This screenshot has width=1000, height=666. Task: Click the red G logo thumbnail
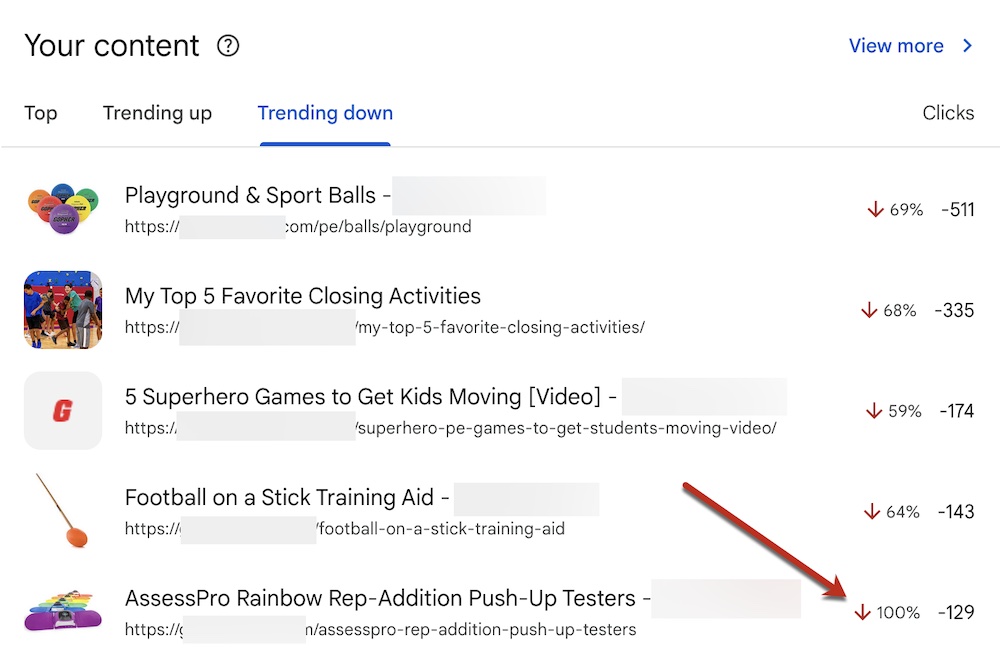coord(63,410)
